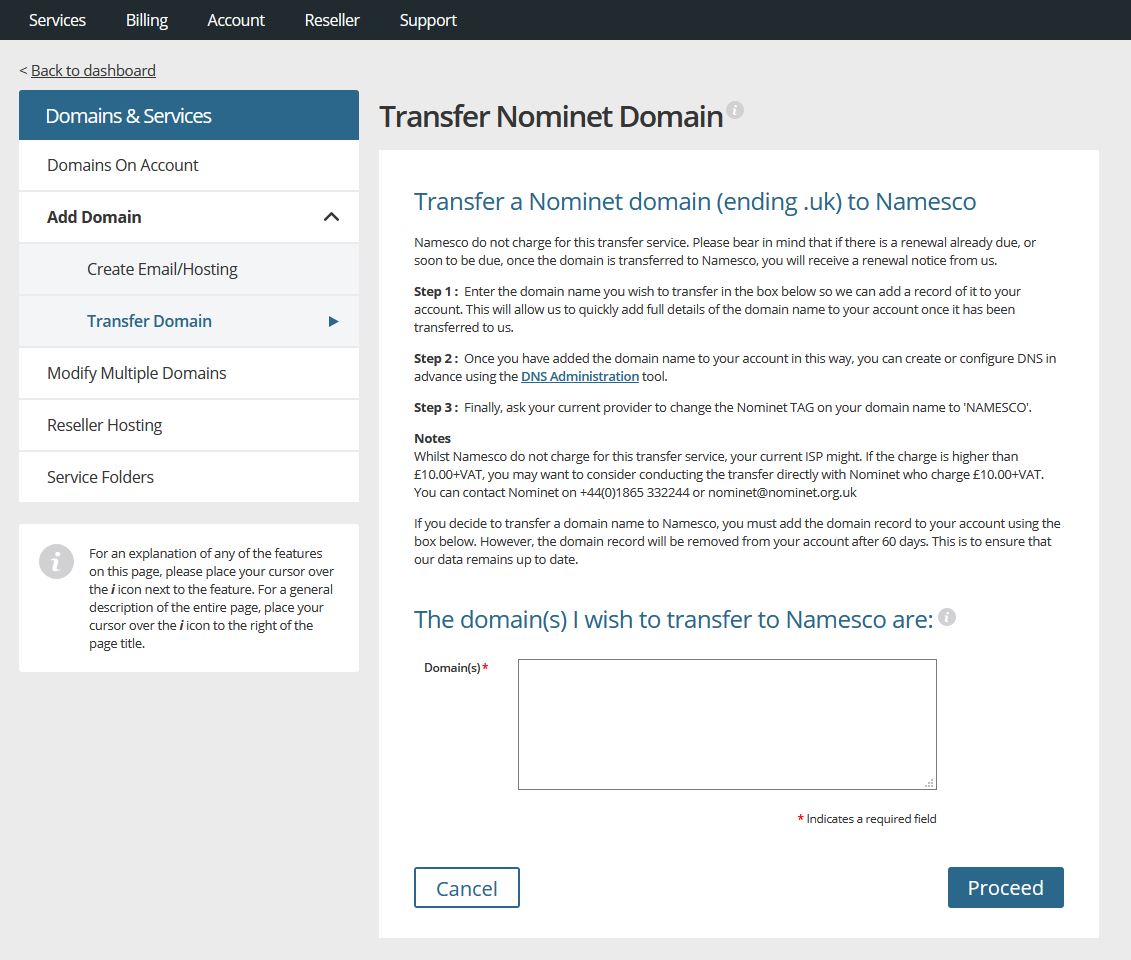Click the Add Domain label
The height and width of the screenshot is (960, 1131).
click(94, 217)
